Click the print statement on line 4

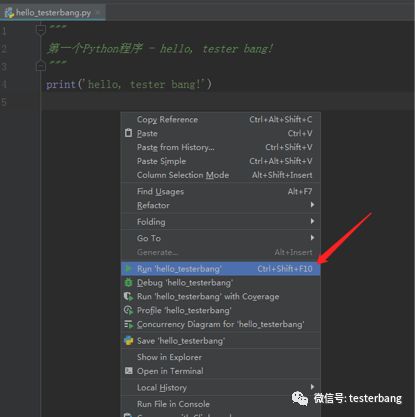coord(129,84)
